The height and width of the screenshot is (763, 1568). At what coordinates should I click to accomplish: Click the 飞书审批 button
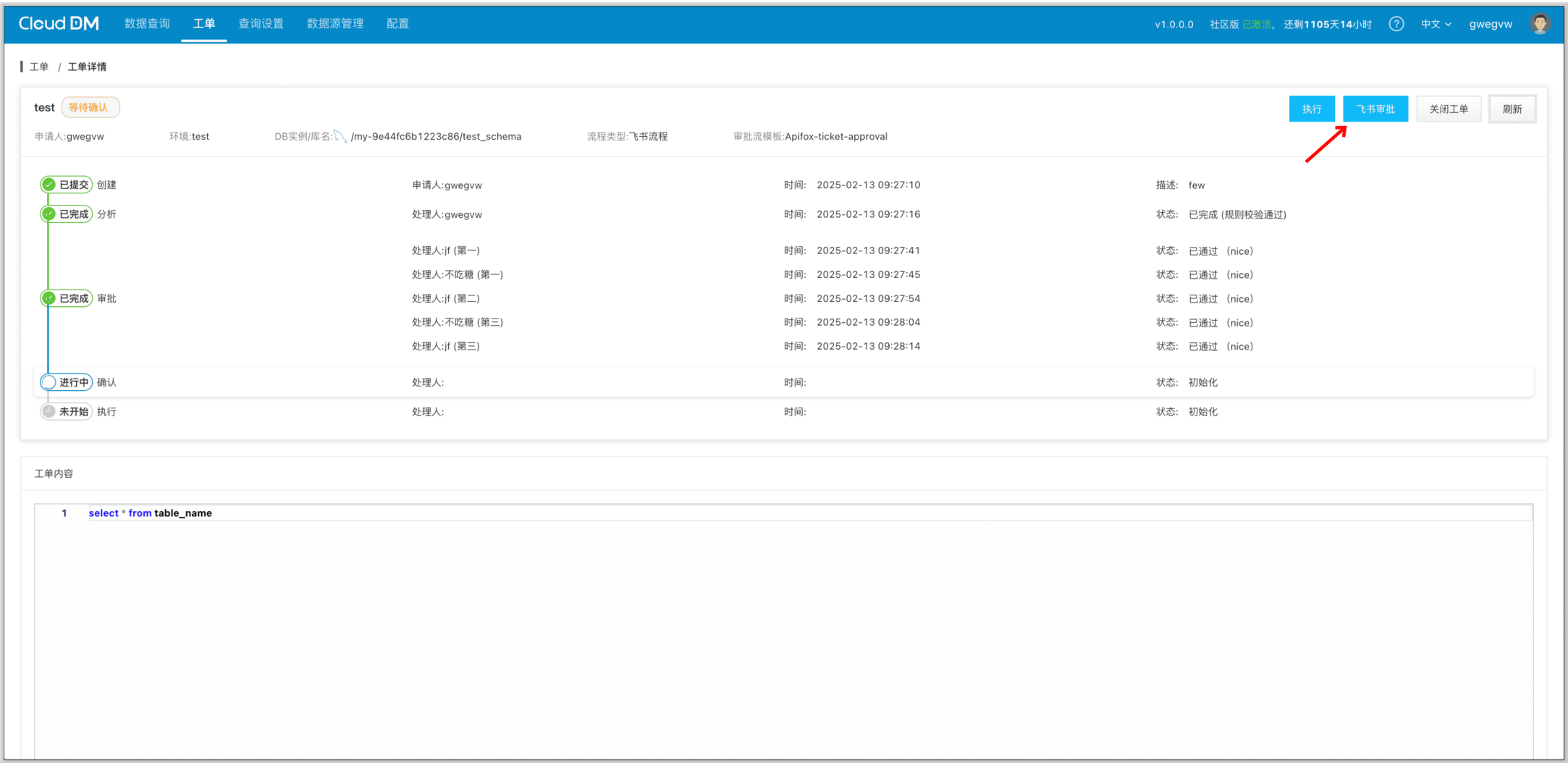pos(1375,109)
